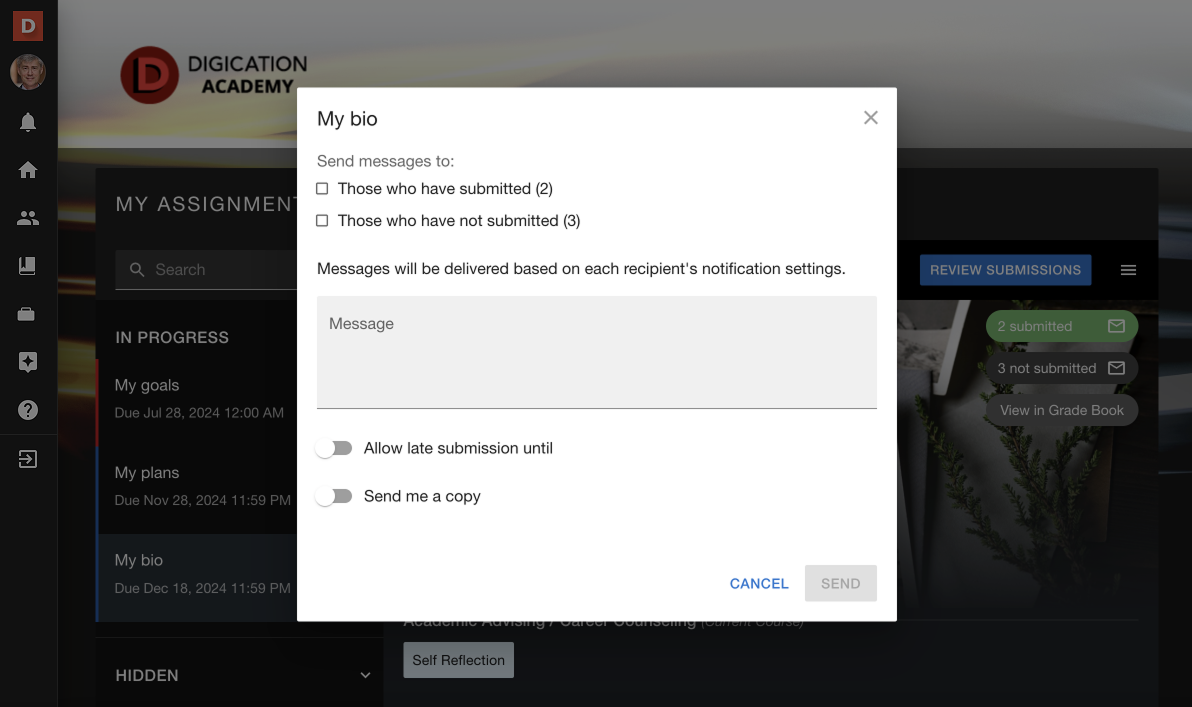Open user profile avatar

coord(28,72)
